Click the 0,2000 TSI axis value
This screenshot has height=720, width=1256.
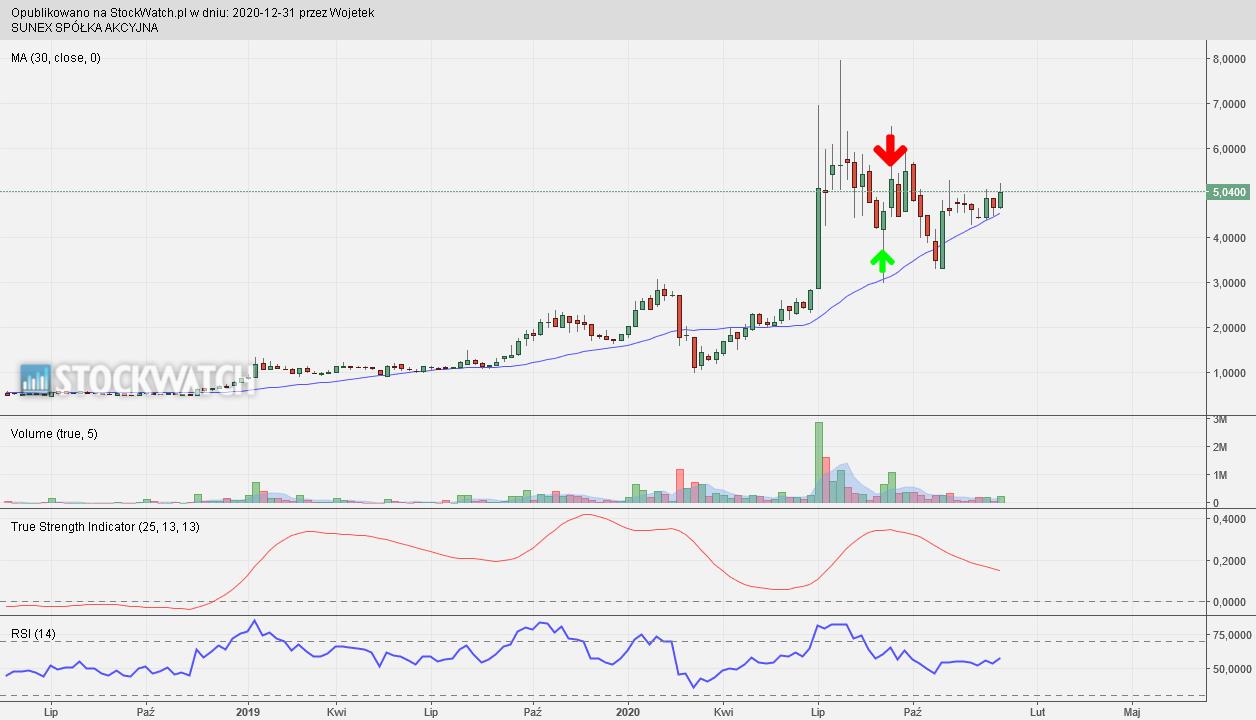point(1229,561)
